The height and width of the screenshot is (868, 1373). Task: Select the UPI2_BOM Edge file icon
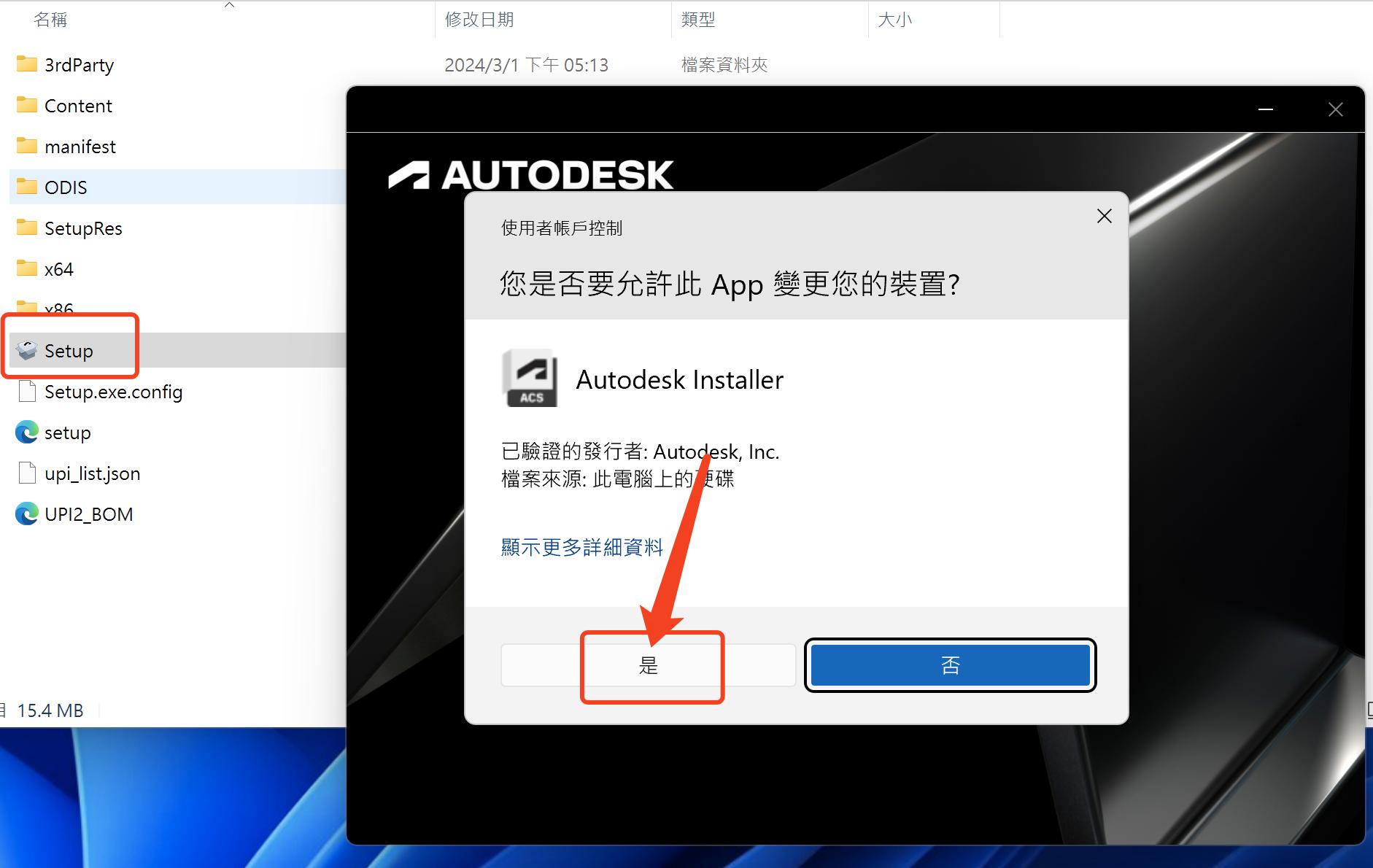27,514
